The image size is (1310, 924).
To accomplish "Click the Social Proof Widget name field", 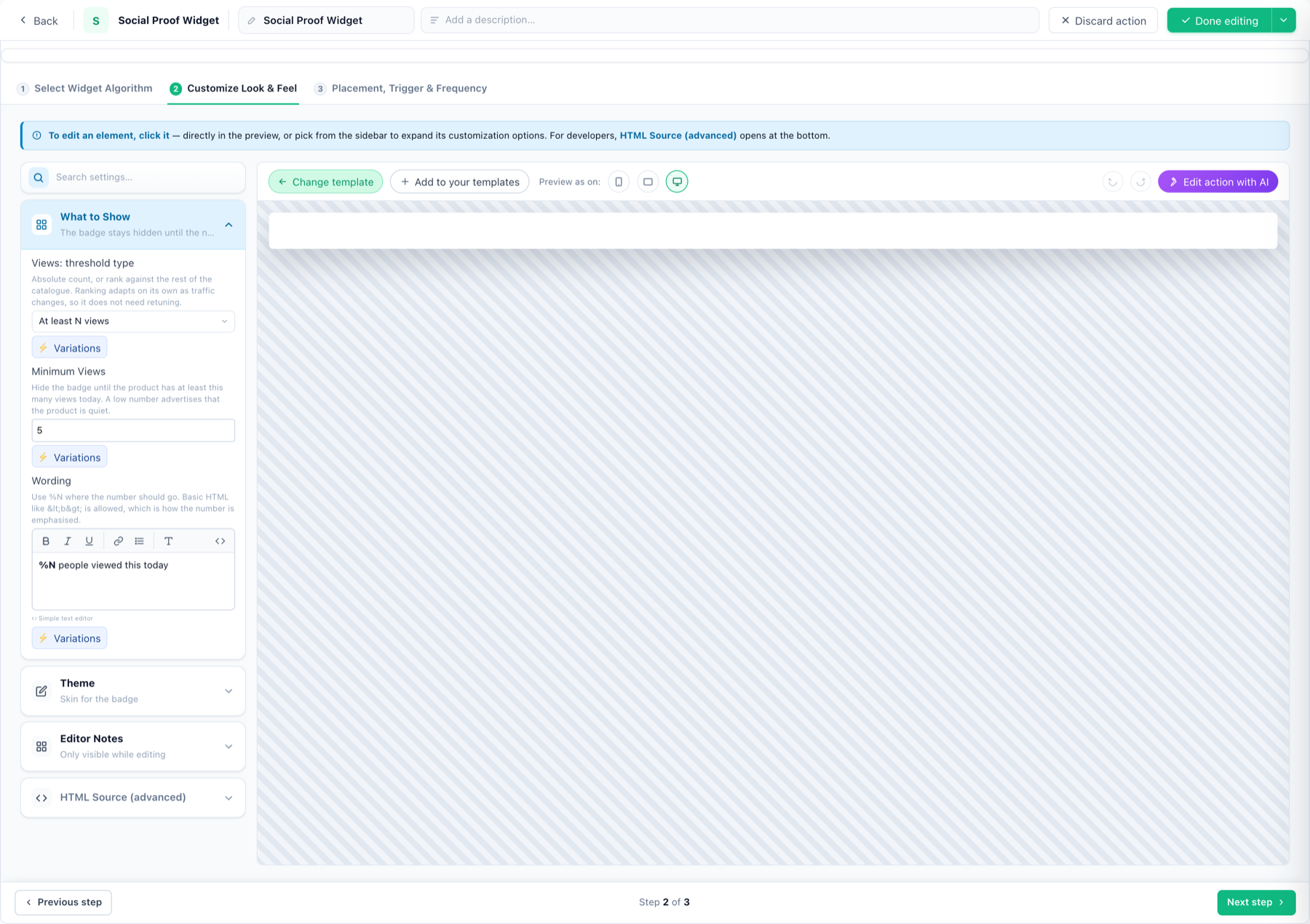I will click(326, 20).
